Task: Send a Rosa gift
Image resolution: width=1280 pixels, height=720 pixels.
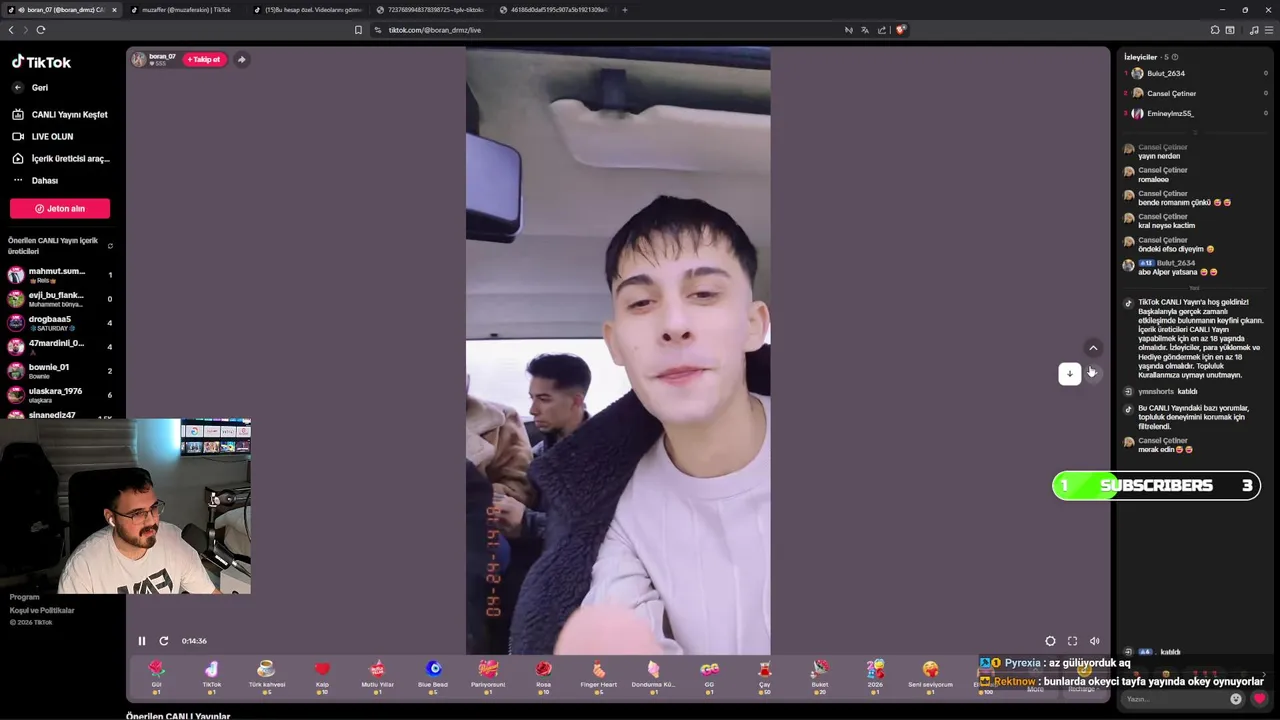Action: [x=543, y=676]
